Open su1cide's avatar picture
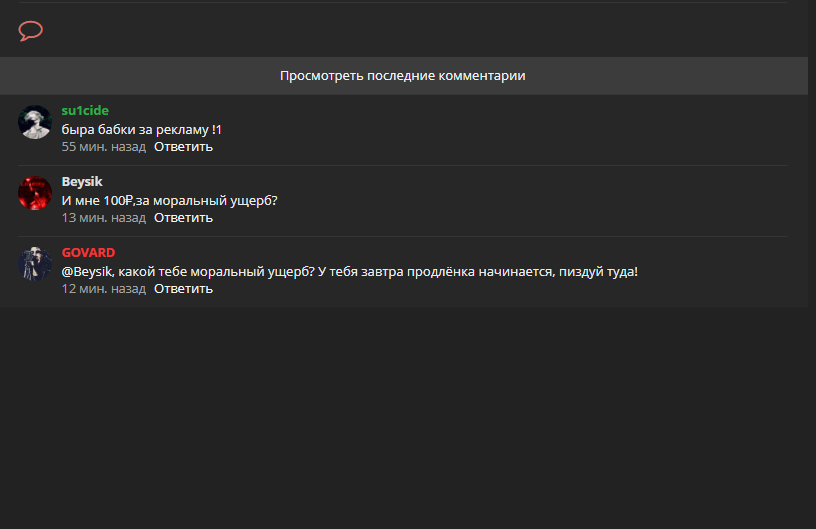The height and width of the screenshot is (529, 816). [x=35, y=122]
